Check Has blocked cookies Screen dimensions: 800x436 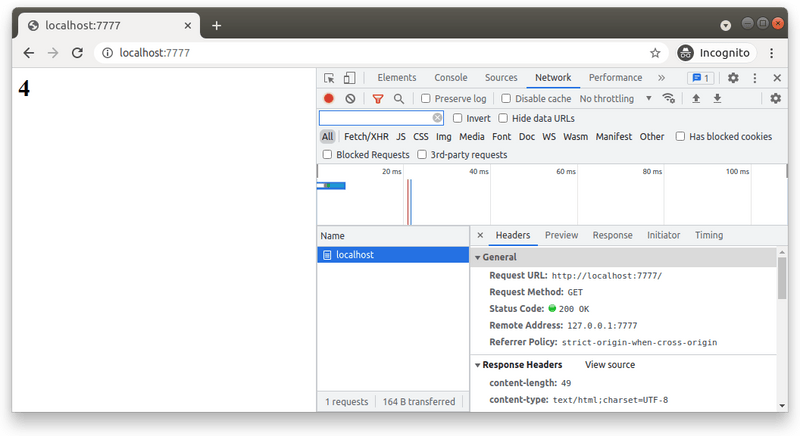coord(680,136)
